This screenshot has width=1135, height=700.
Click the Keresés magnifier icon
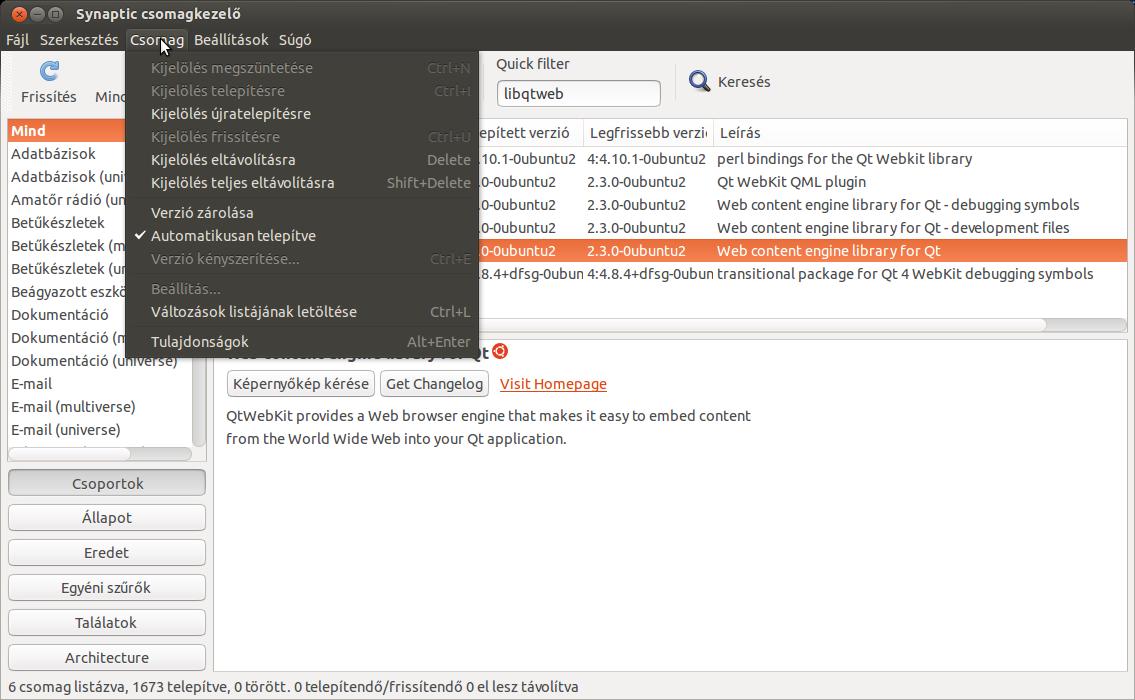tap(699, 81)
